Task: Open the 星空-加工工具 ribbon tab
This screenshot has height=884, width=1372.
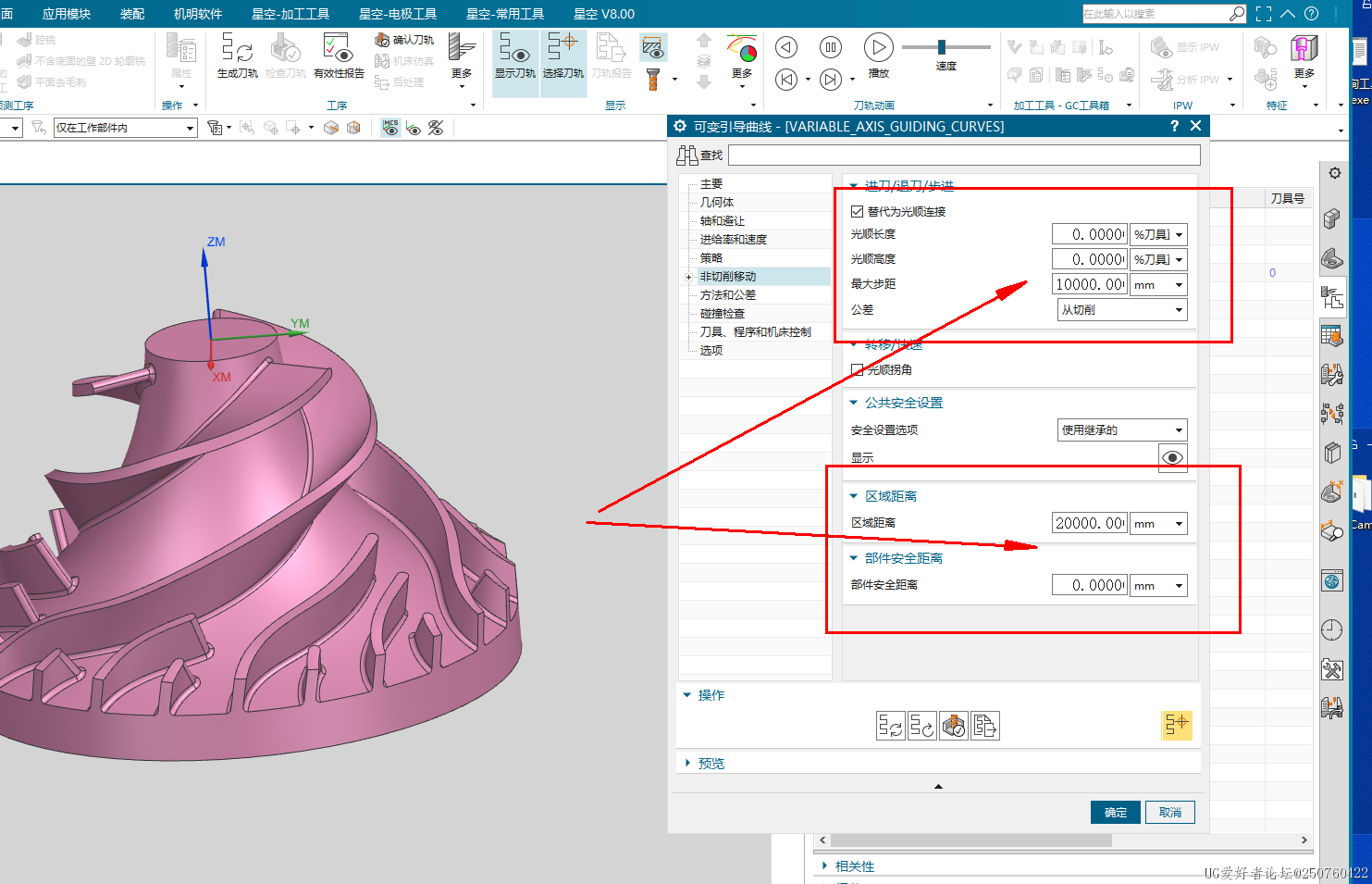Action: (290, 14)
